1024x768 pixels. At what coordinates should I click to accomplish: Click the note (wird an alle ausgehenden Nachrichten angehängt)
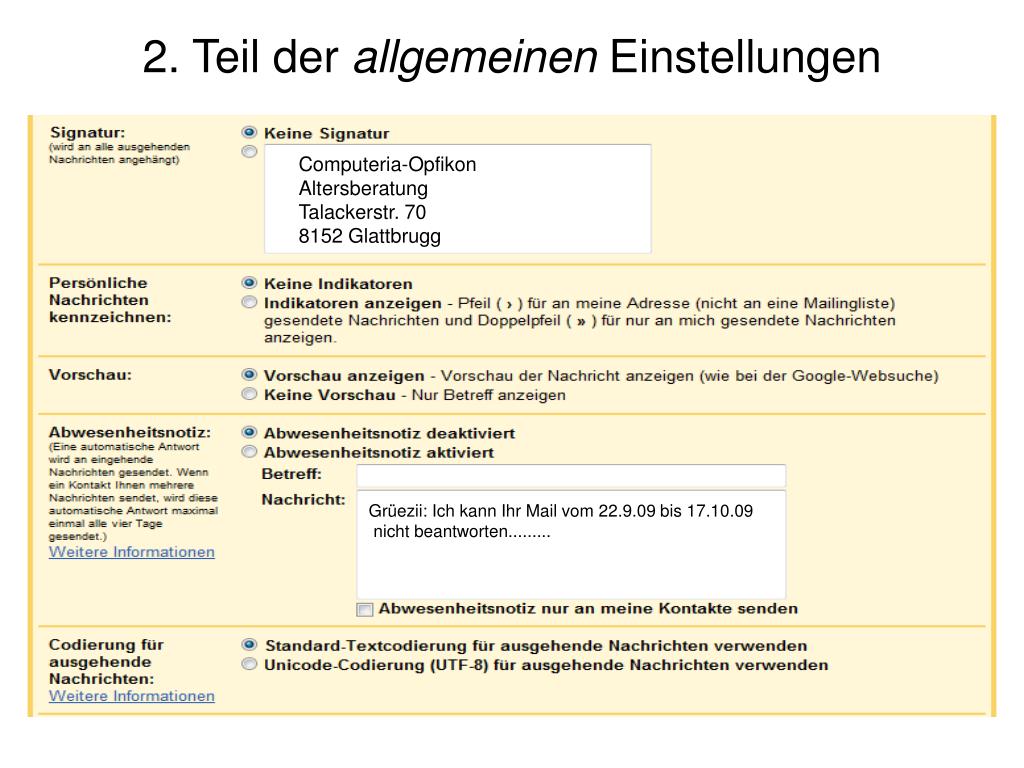click(120, 153)
